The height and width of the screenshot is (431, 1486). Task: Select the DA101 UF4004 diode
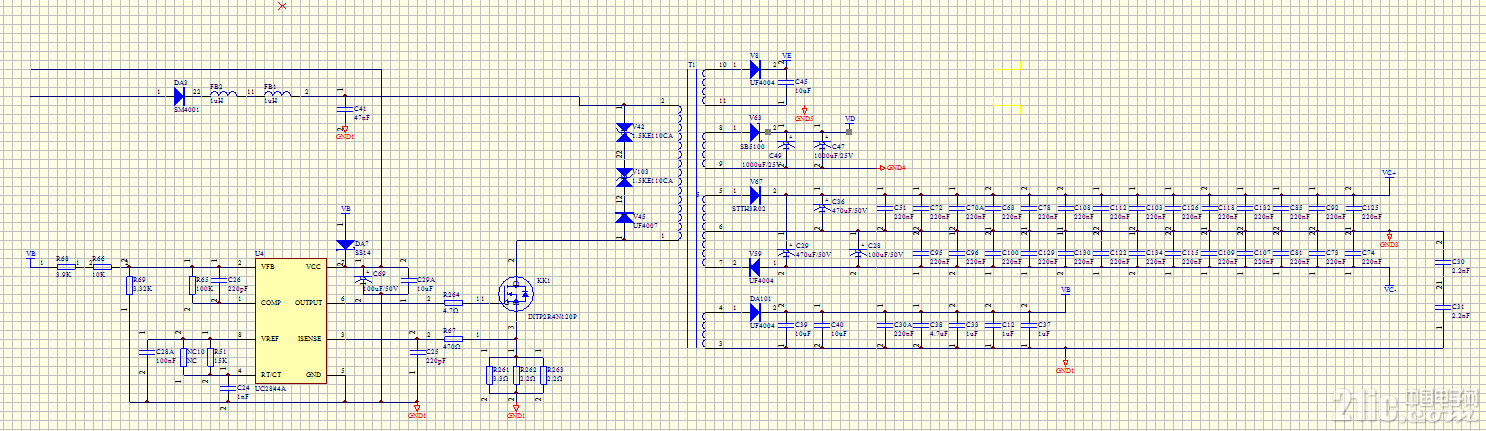755,311
